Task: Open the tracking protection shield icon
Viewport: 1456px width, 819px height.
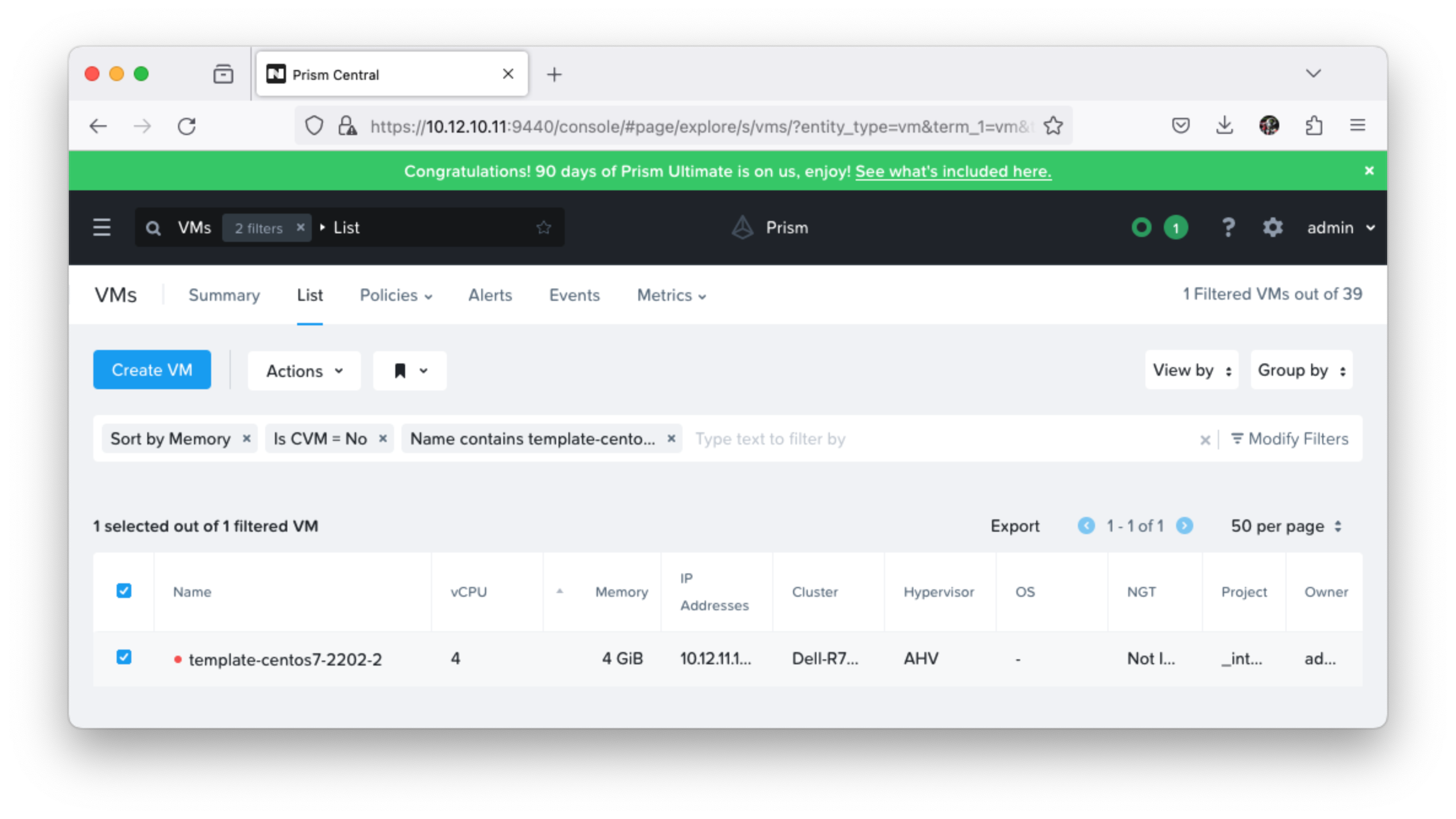Action: (x=314, y=126)
